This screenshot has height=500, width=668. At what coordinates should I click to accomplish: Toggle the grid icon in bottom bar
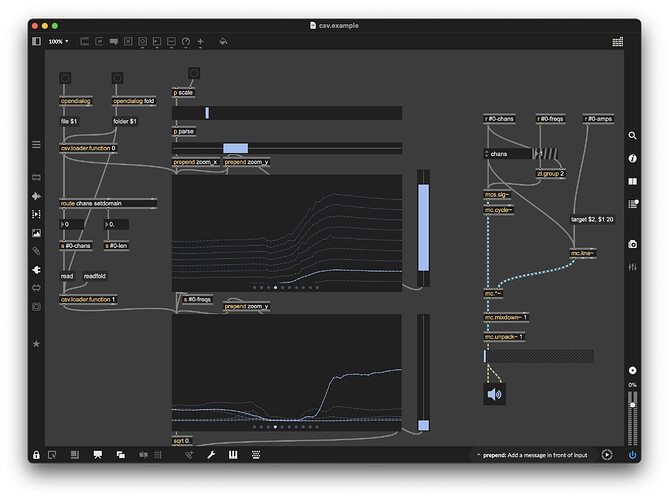pyautogui.click(x=158, y=455)
